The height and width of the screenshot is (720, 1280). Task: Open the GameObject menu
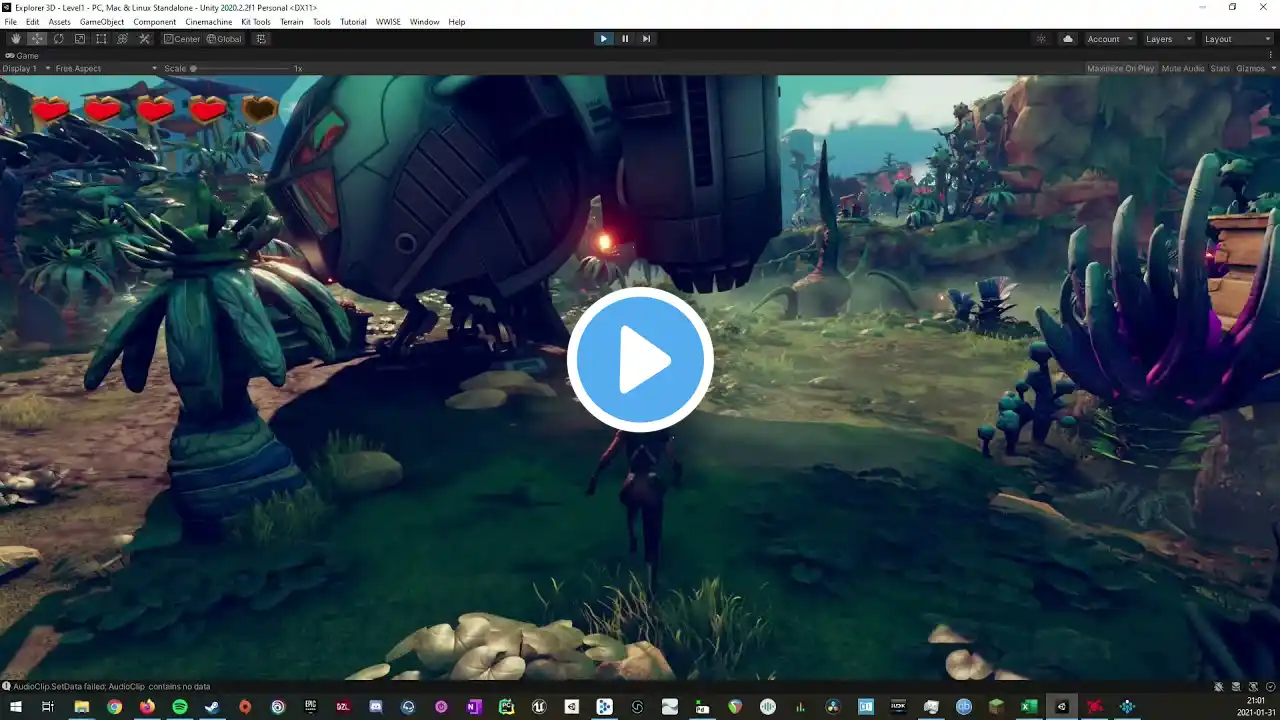click(x=102, y=22)
